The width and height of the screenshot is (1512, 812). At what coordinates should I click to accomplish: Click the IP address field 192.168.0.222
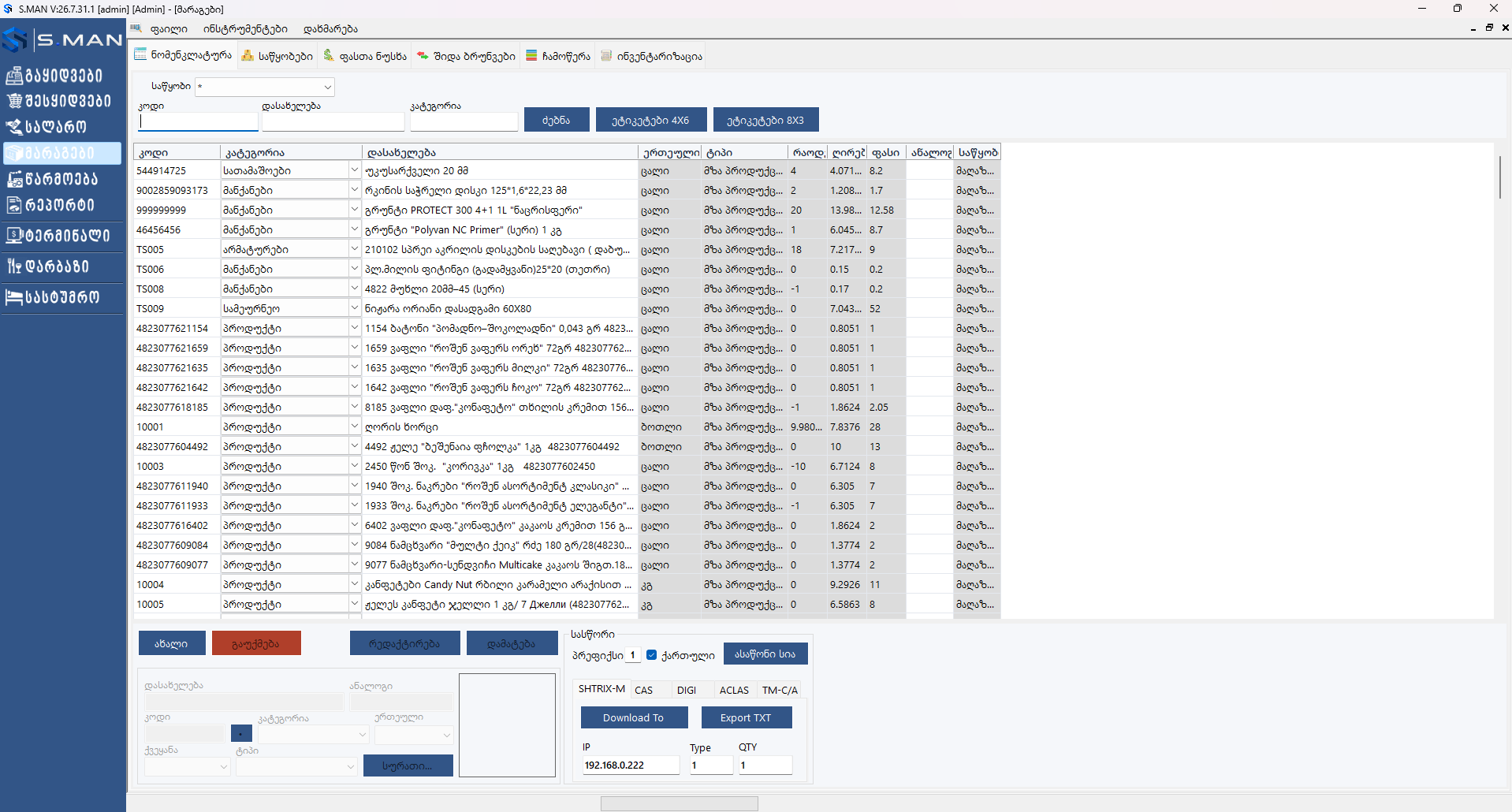click(631, 765)
